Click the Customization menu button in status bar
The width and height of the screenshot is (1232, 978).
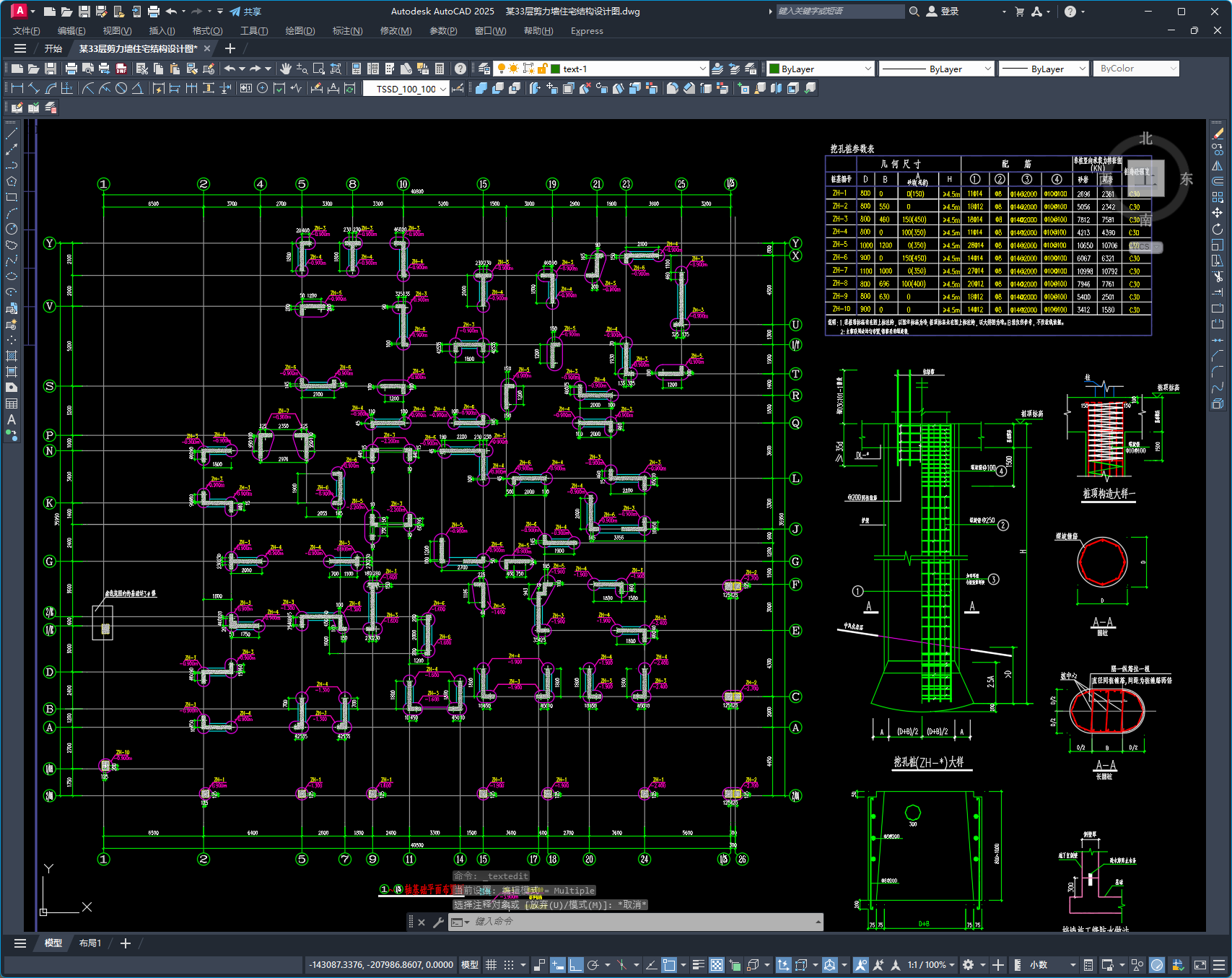(x=1219, y=965)
